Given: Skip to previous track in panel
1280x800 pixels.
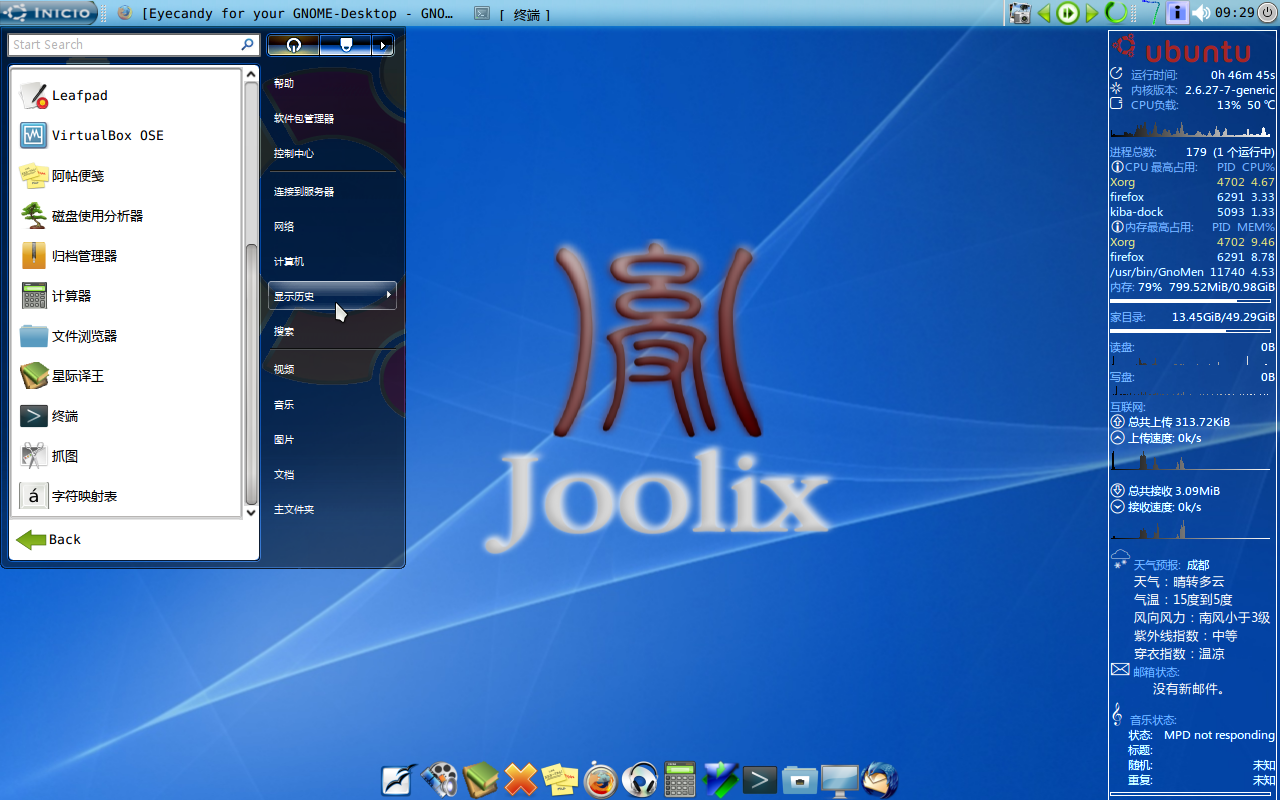Looking at the screenshot, I should [1044, 13].
